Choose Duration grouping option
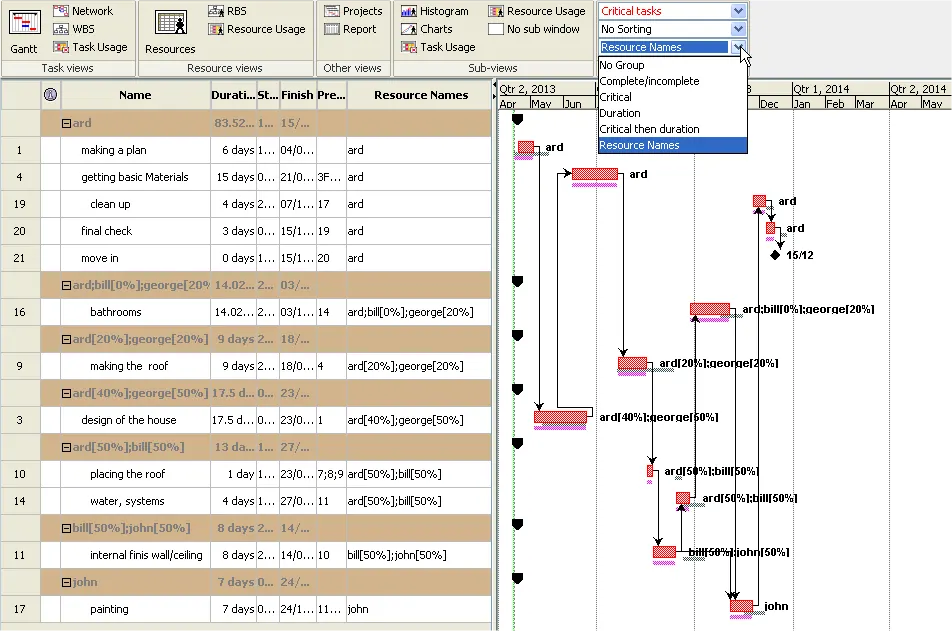The height and width of the screenshot is (631, 952). pyautogui.click(x=673, y=113)
